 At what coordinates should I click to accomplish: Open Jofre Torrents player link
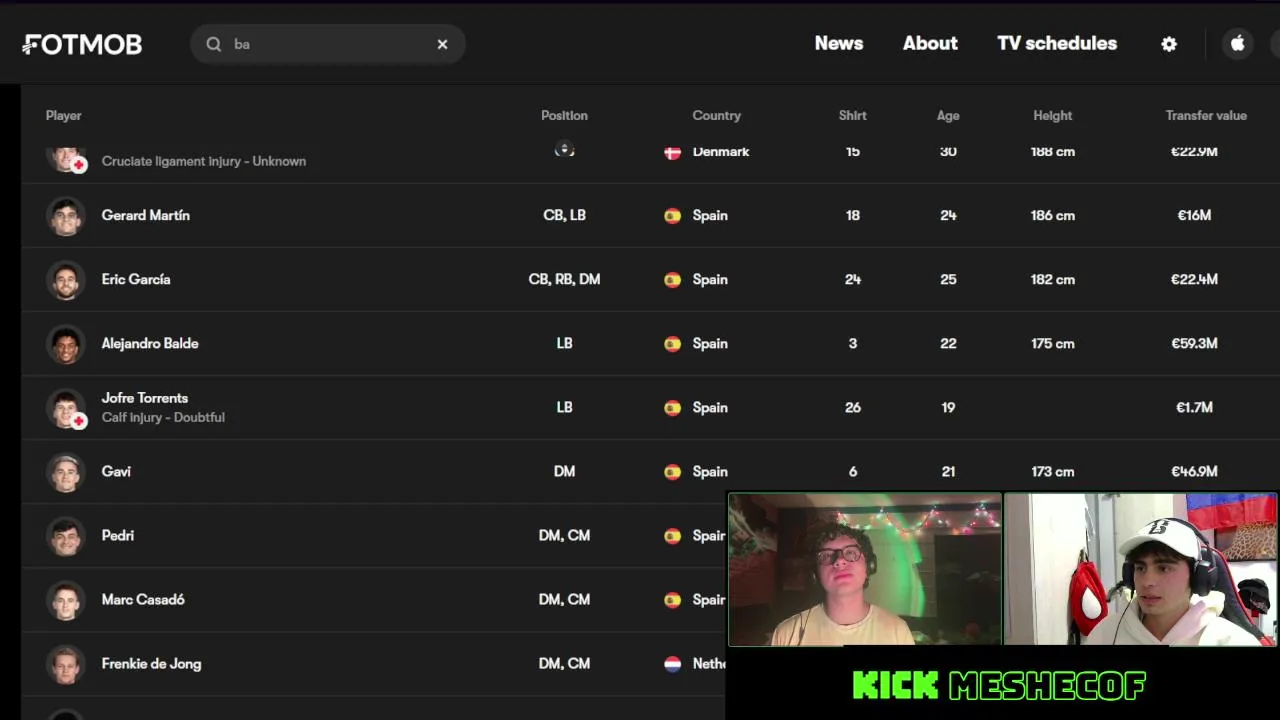(x=145, y=398)
